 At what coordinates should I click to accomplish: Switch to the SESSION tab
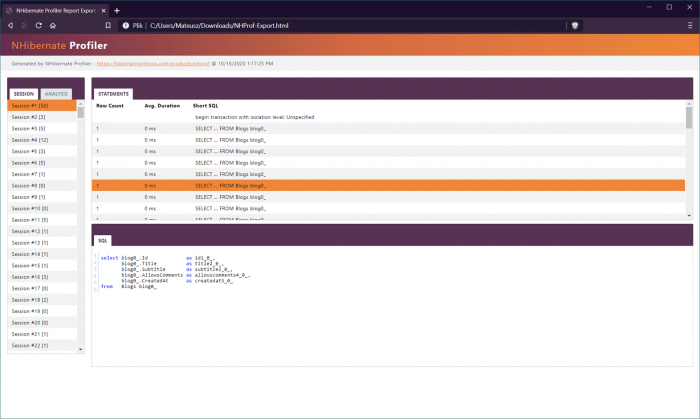24,94
